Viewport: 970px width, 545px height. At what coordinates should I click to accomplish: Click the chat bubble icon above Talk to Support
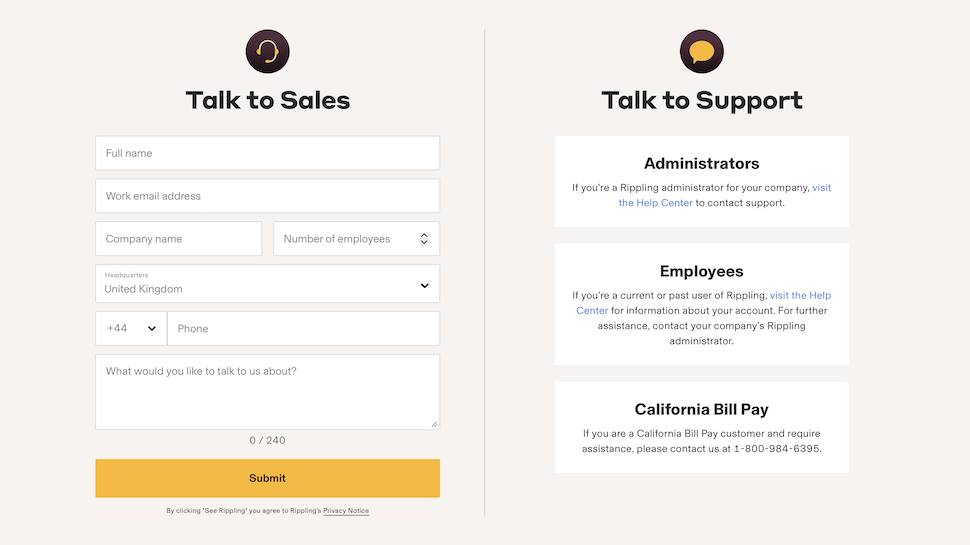click(x=702, y=51)
